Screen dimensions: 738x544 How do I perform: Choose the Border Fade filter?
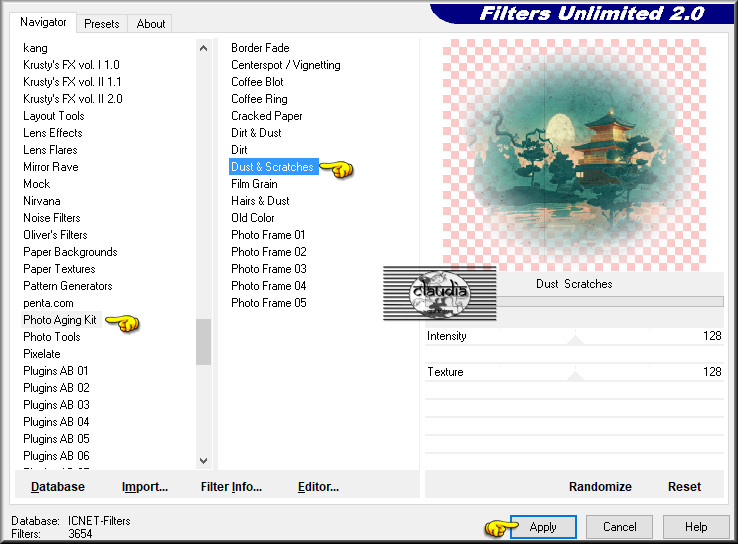point(260,48)
